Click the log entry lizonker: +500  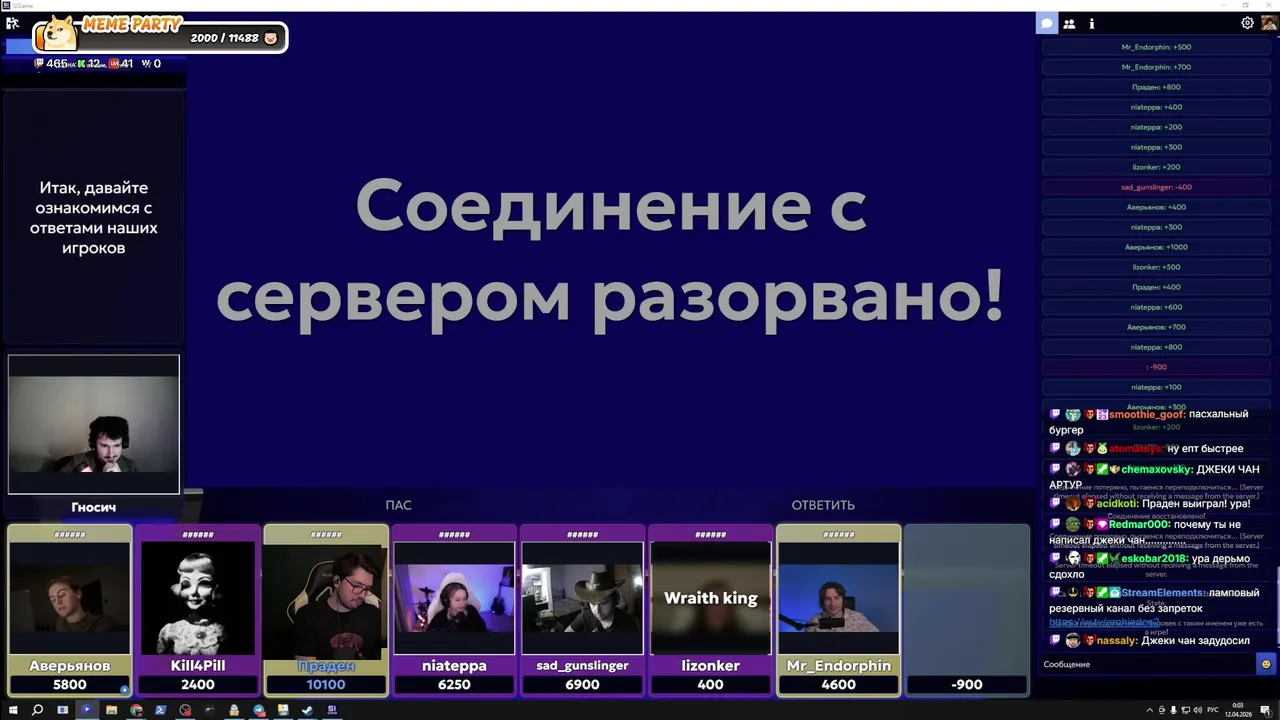tap(1156, 267)
